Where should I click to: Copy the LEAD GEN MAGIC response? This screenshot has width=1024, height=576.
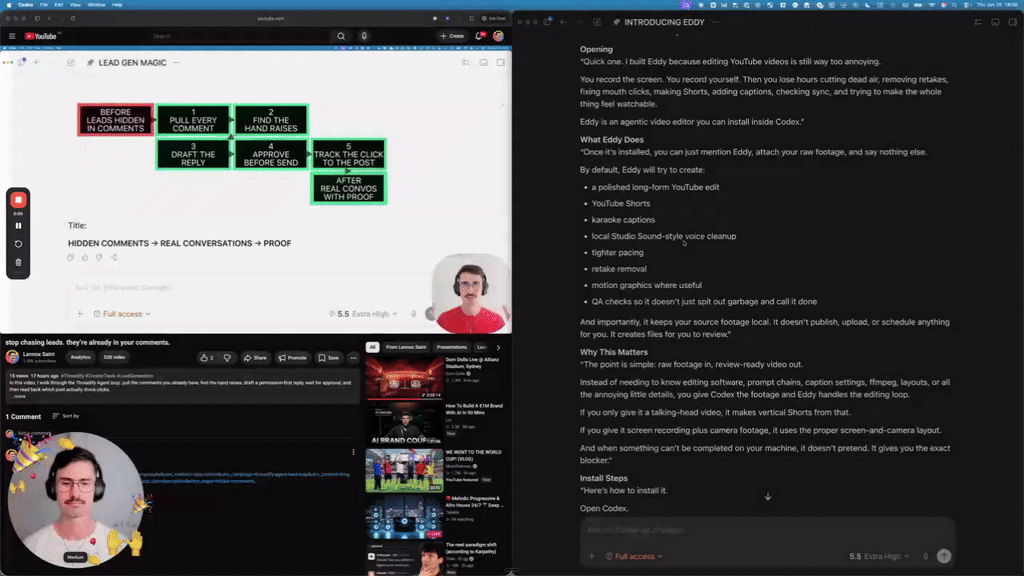pyautogui.click(x=71, y=257)
